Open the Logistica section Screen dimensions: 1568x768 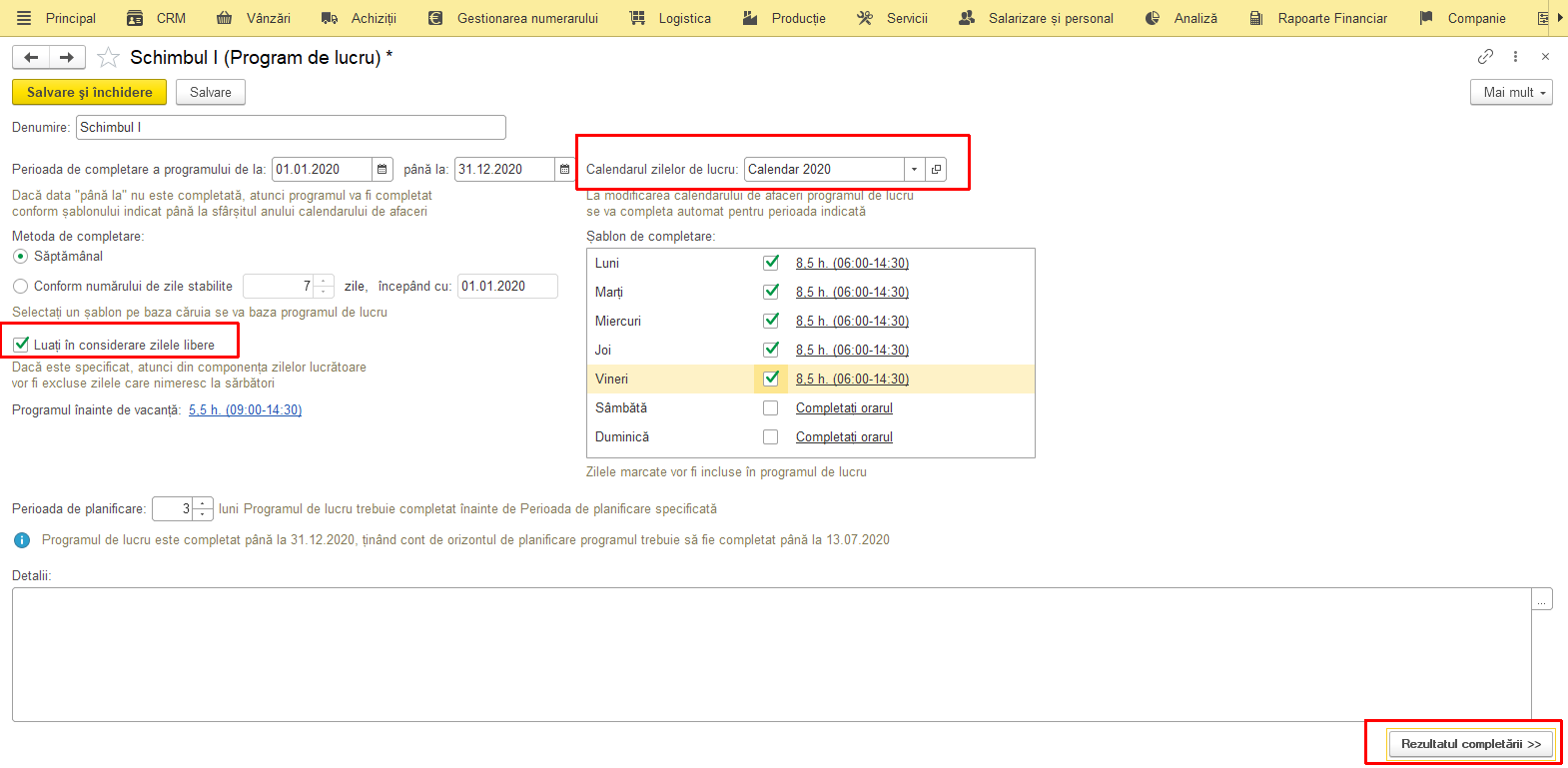[x=670, y=18]
